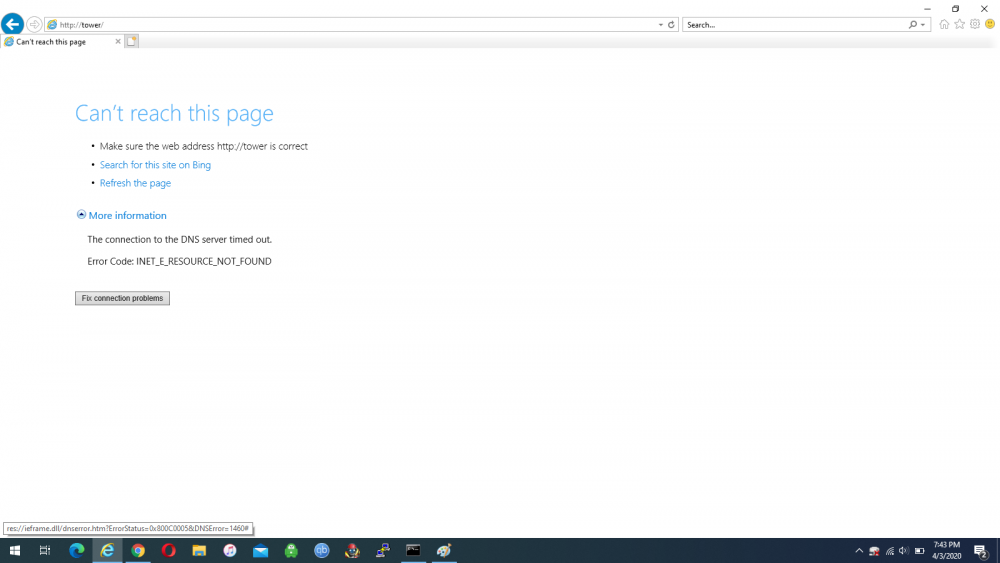Open Tools via the gear icon
This screenshot has height=563, width=1000.
(974, 24)
